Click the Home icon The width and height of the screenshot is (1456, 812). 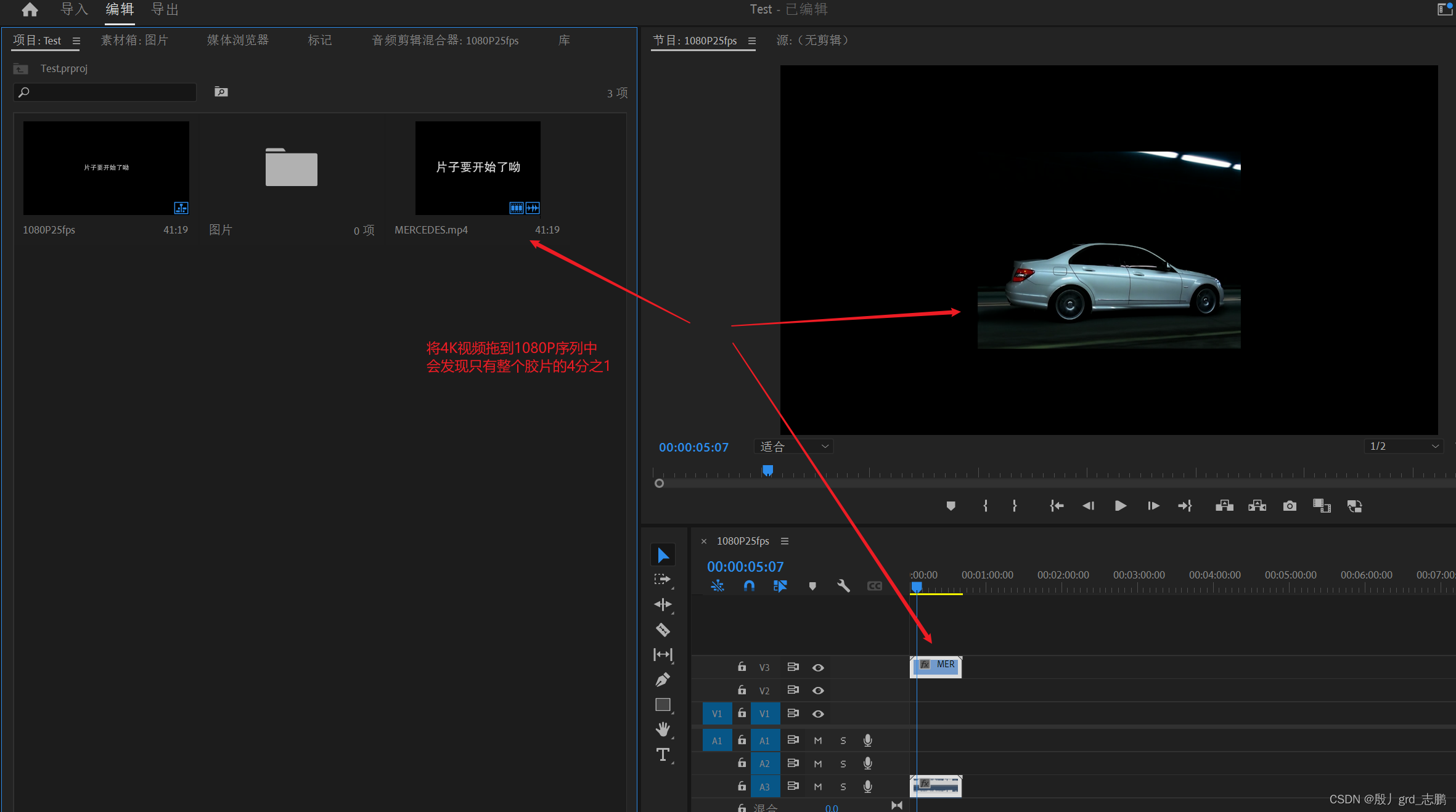(30, 9)
